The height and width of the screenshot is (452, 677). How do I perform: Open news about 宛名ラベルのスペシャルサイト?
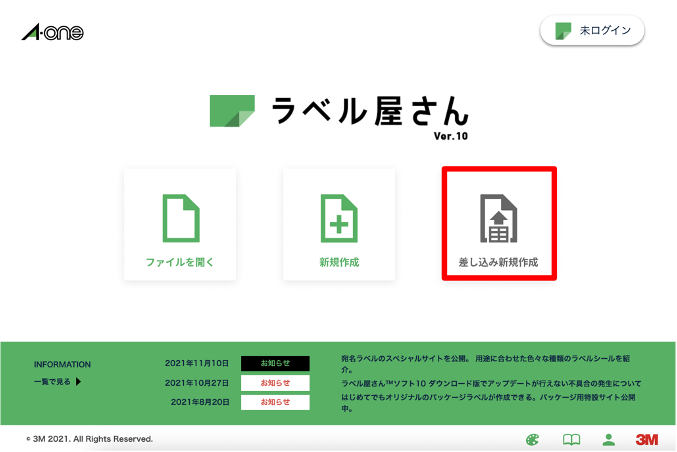485,364
